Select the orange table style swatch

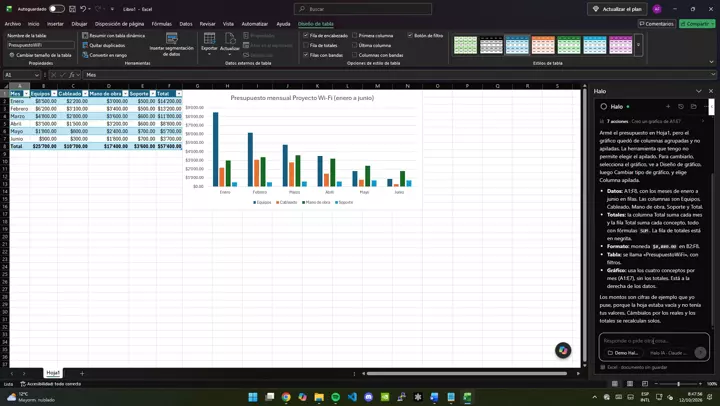click(x=543, y=45)
